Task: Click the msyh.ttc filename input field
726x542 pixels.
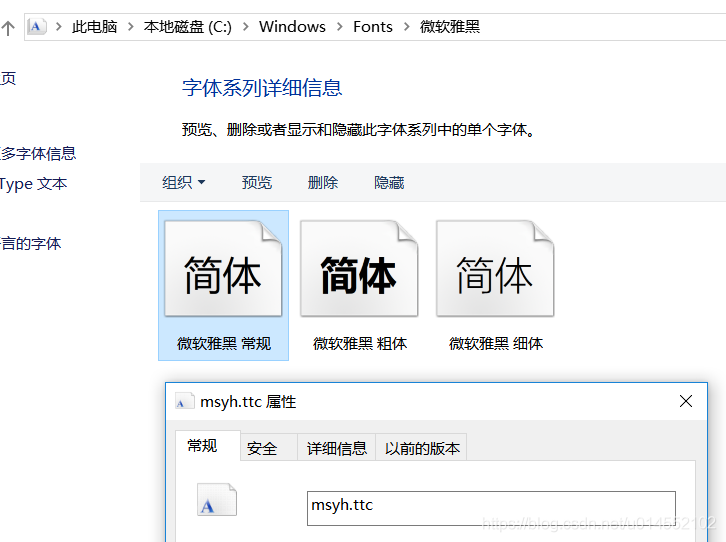Action: coord(491,508)
